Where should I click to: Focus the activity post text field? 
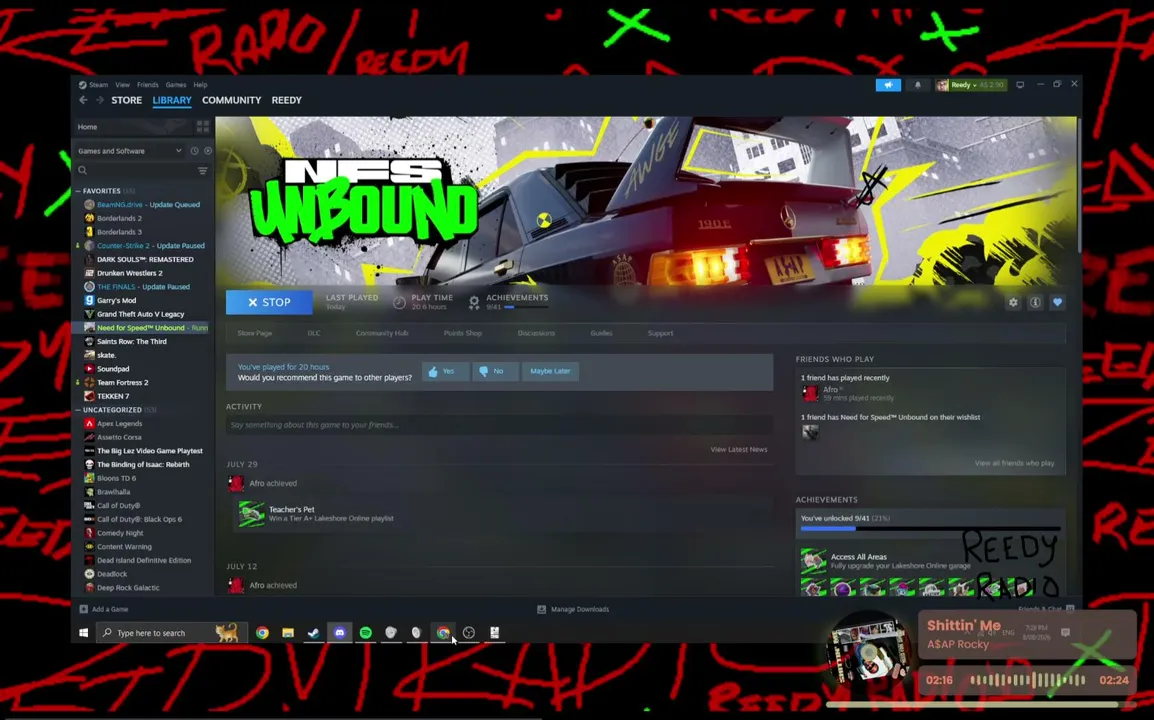pos(499,425)
